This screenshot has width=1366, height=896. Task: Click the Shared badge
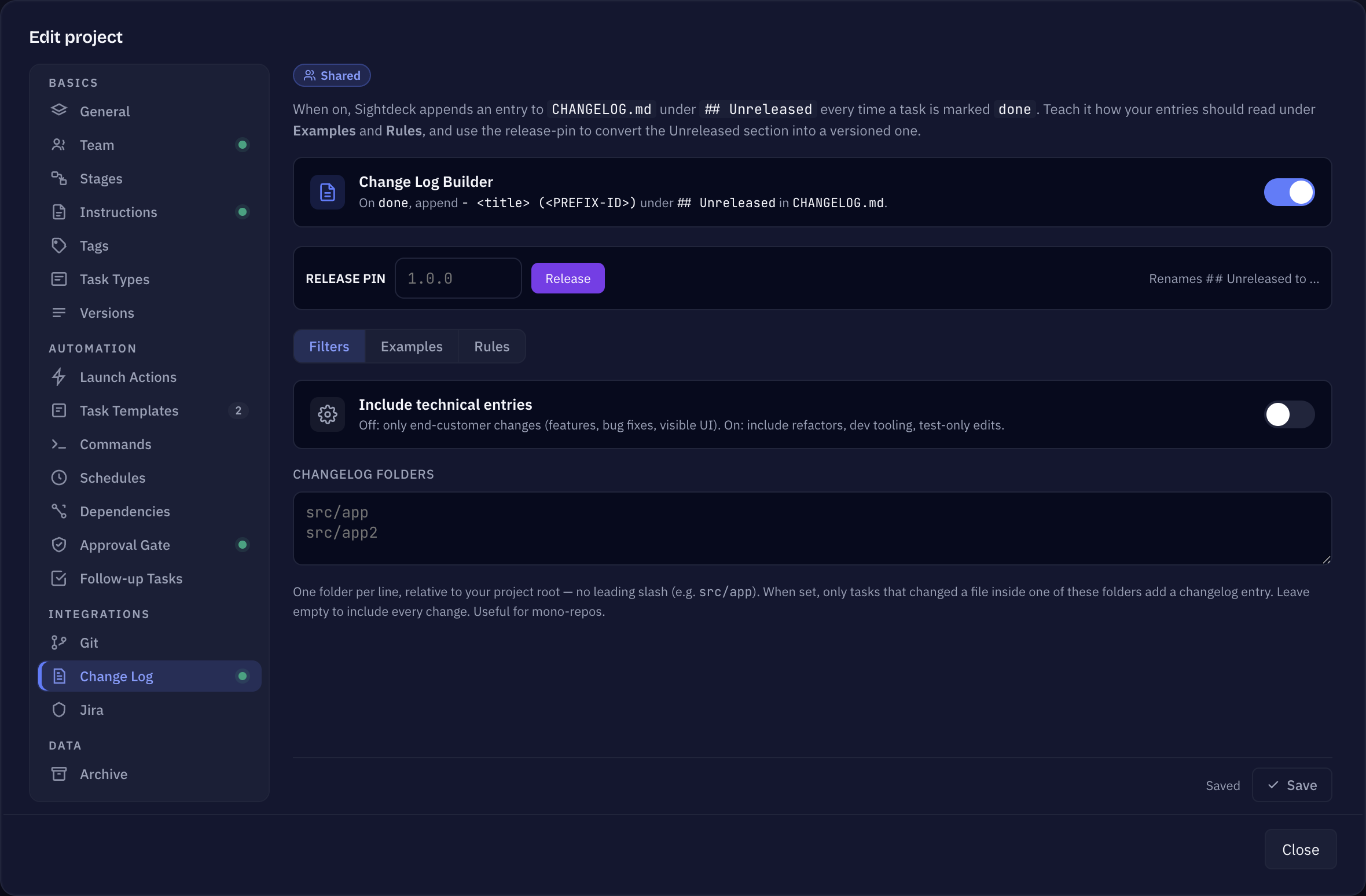[332, 75]
